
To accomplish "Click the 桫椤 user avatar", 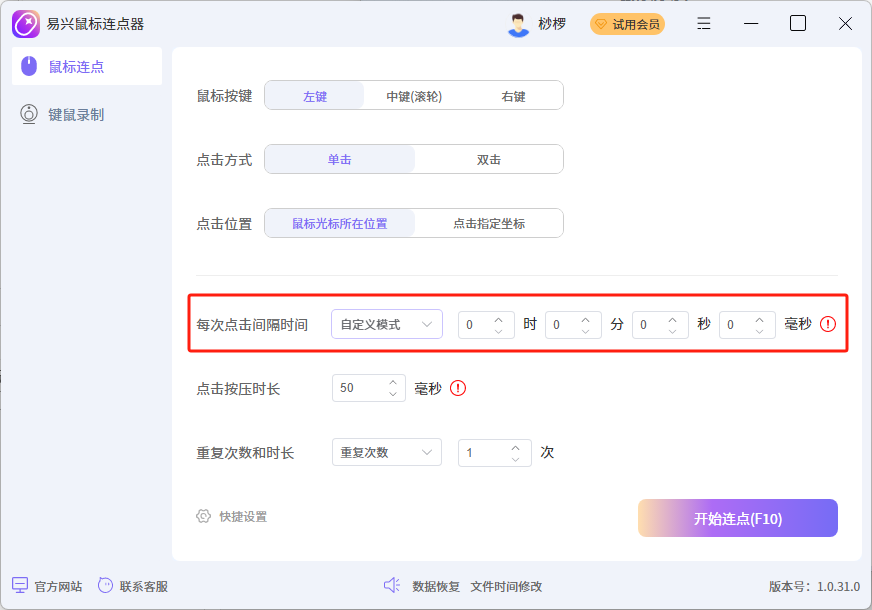I will [518, 23].
